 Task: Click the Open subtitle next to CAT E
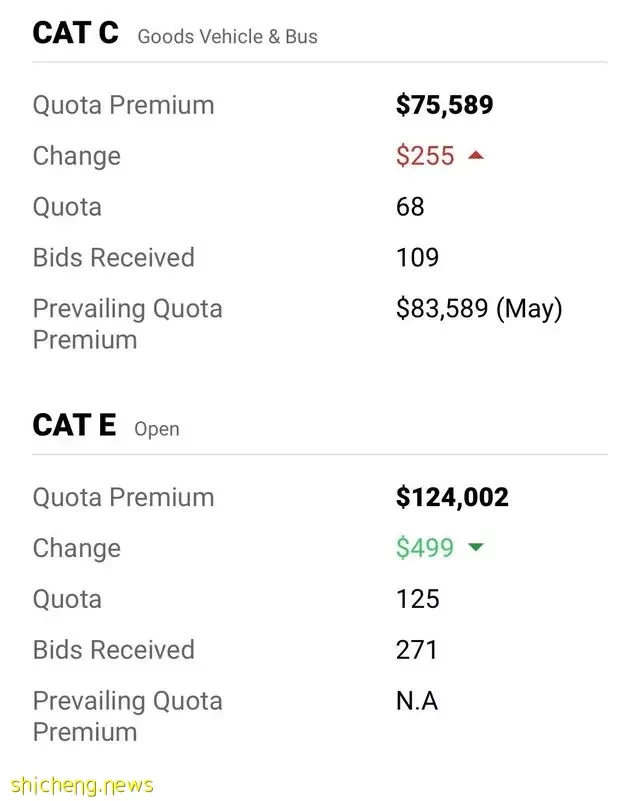click(157, 429)
